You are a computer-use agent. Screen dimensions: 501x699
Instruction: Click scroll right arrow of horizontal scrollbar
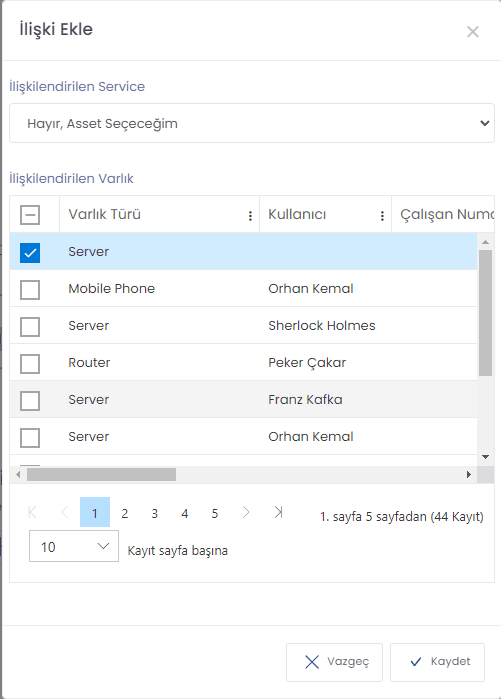click(x=468, y=474)
